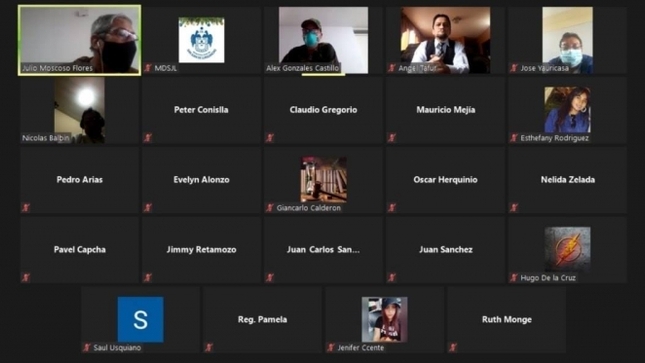The width and height of the screenshot is (645, 363).
Task: Click muted mic icon on Peter Conislla tile
Action: point(148,137)
